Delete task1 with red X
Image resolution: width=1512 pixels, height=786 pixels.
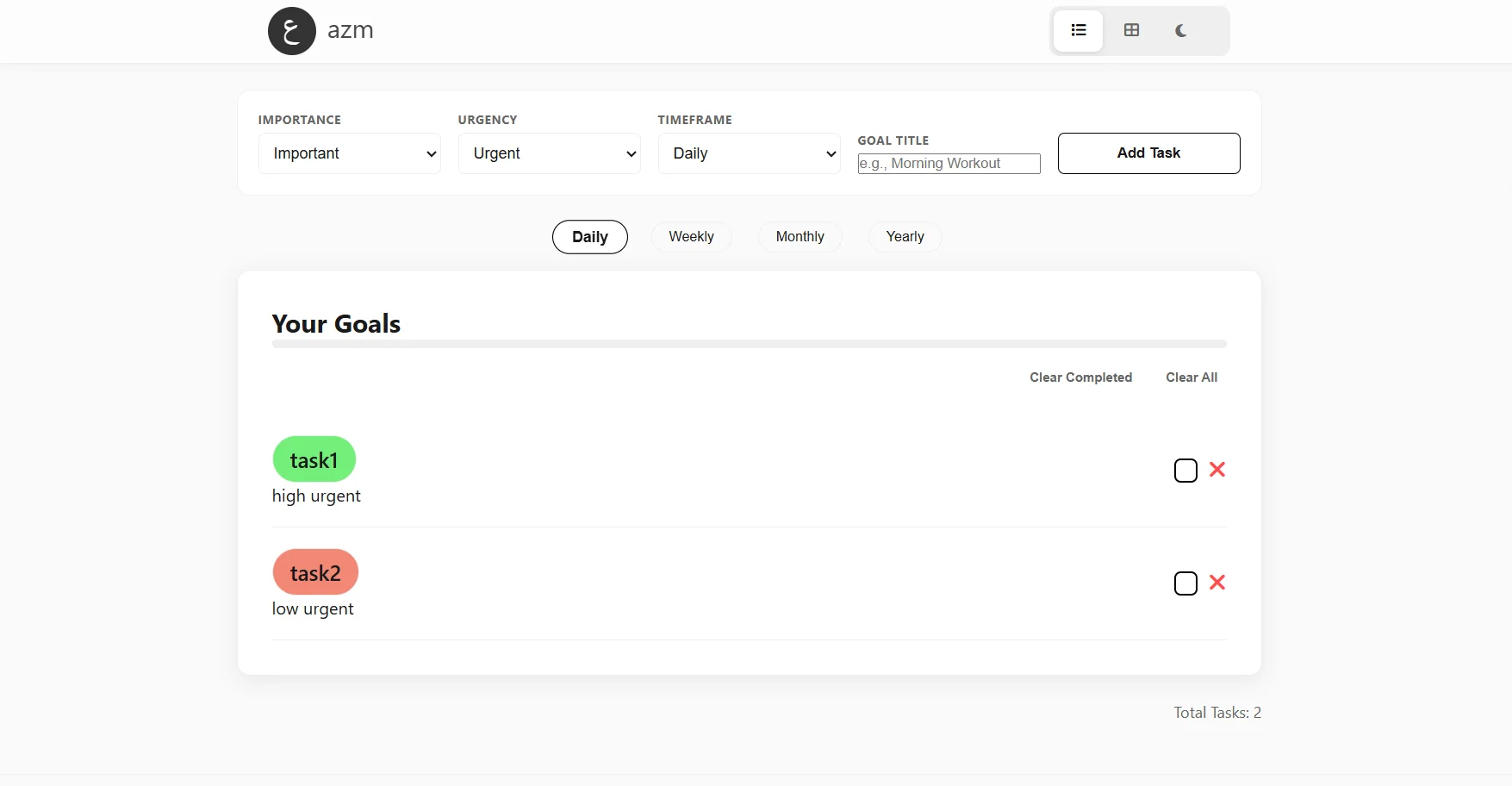(1217, 470)
